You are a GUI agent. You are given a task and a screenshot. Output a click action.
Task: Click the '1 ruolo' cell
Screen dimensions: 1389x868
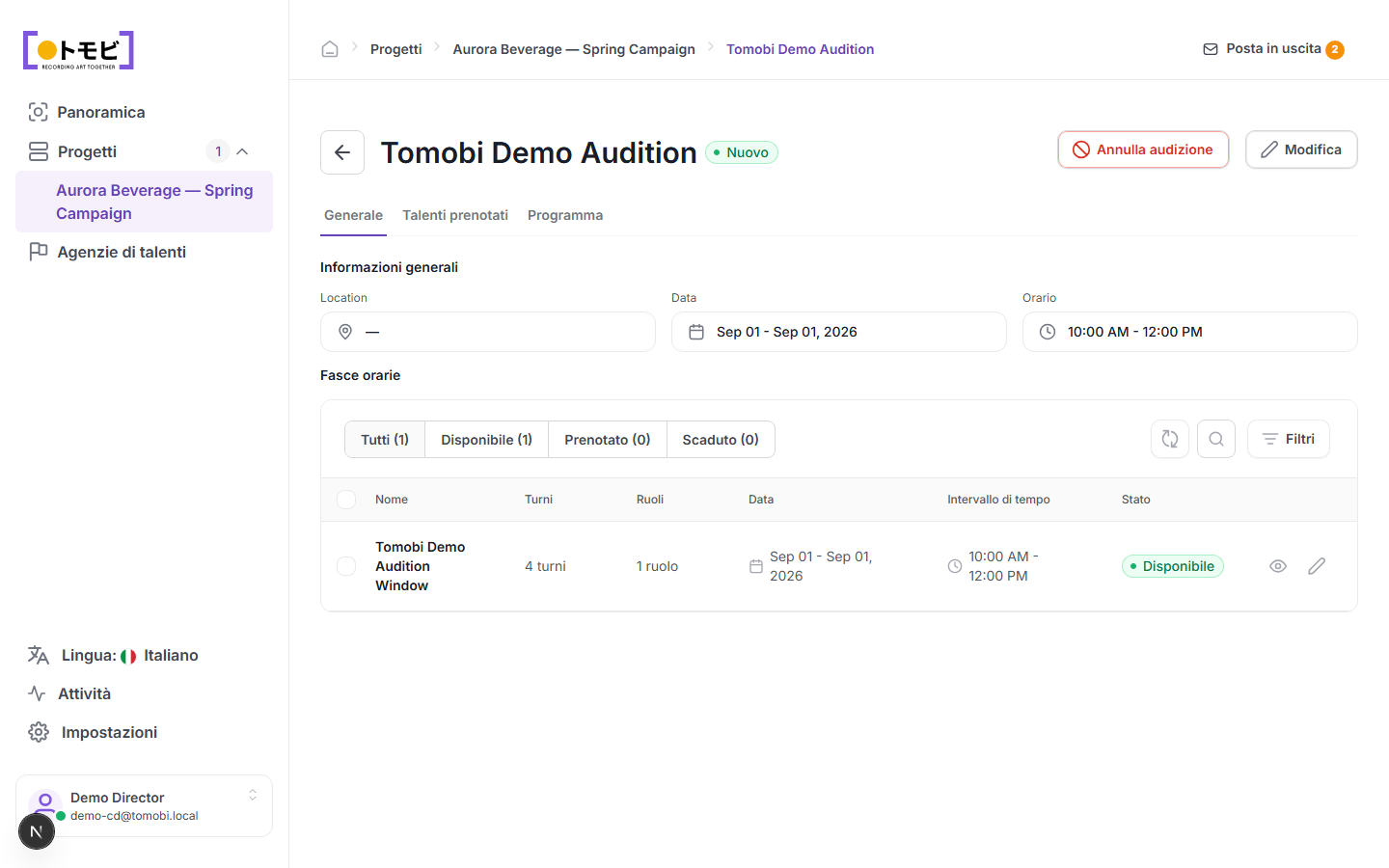coord(657,566)
